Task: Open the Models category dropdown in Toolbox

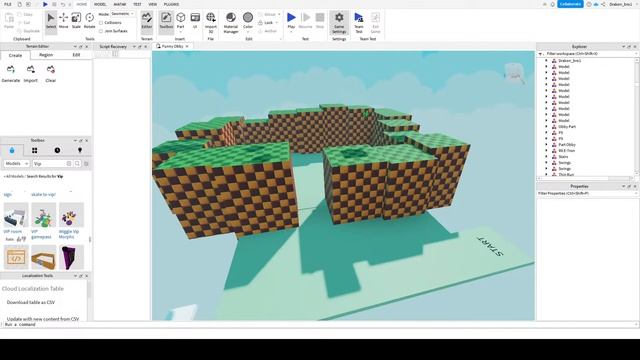Action: (x=16, y=164)
